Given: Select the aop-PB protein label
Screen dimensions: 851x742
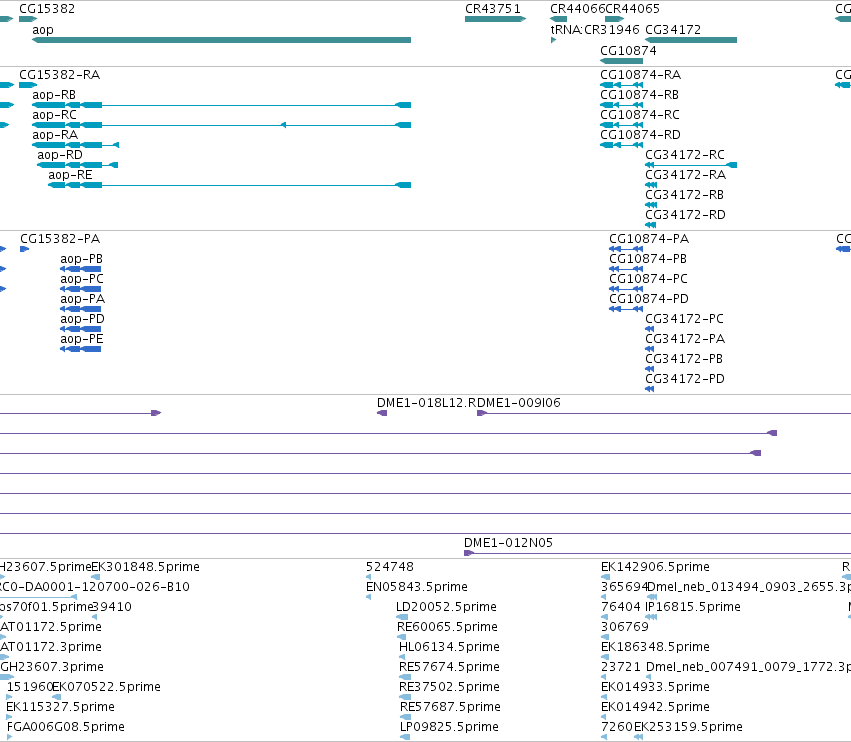Looking at the screenshot, I should click(81, 259).
